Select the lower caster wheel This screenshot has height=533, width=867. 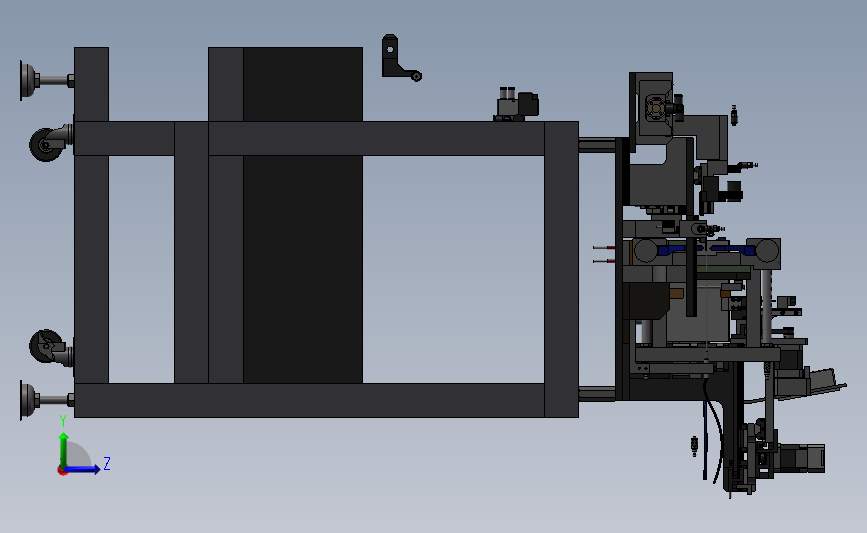coord(46,347)
